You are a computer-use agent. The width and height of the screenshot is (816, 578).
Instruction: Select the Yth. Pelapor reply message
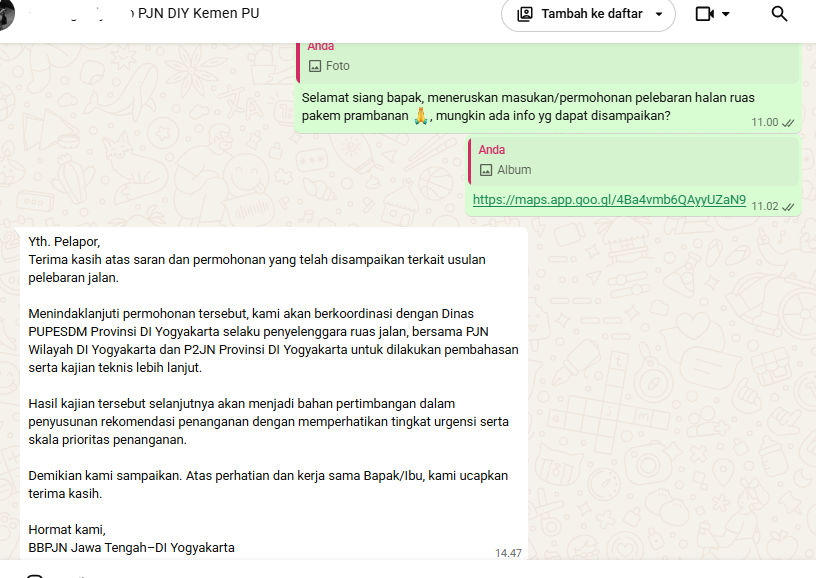tap(274, 394)
